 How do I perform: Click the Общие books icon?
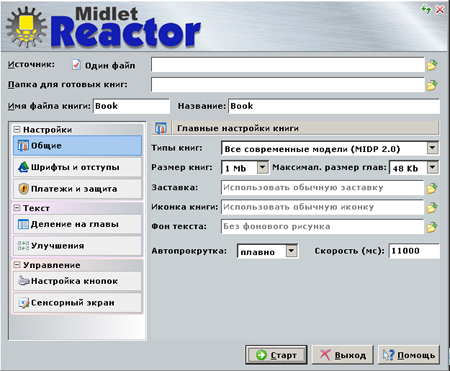click(23, 146)
